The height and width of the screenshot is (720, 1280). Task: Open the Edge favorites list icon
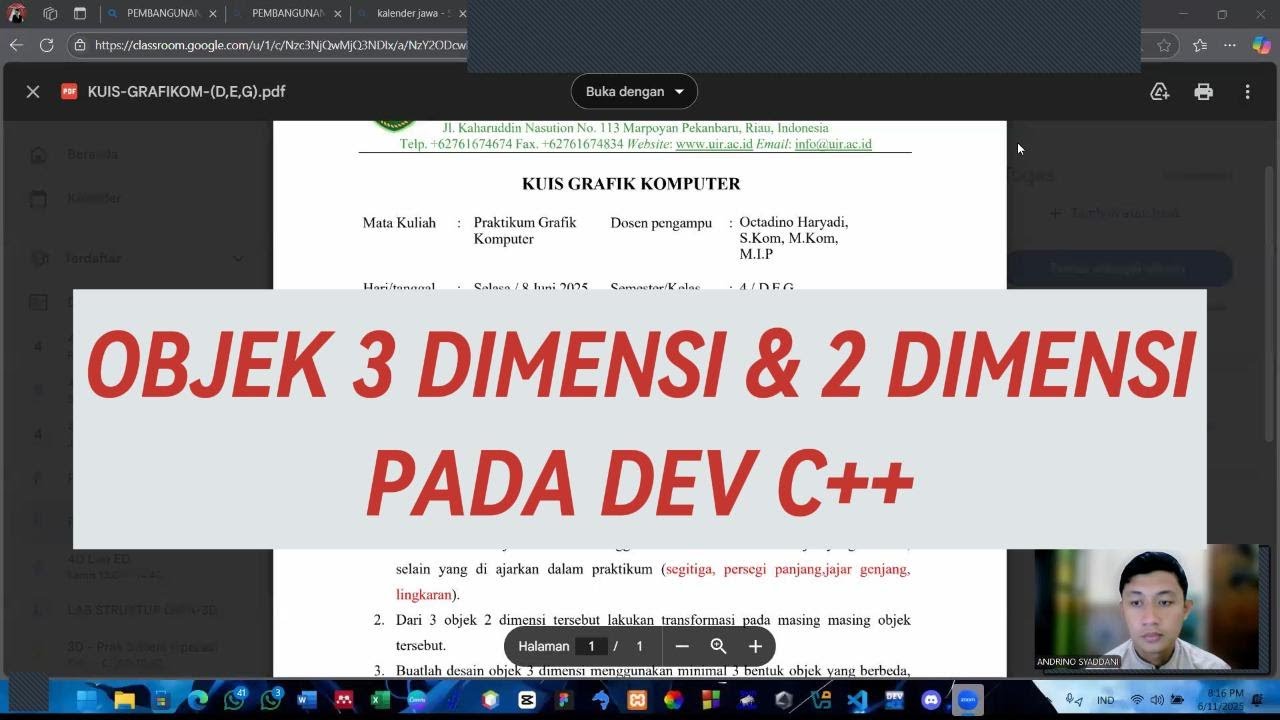pos(1200,45)
